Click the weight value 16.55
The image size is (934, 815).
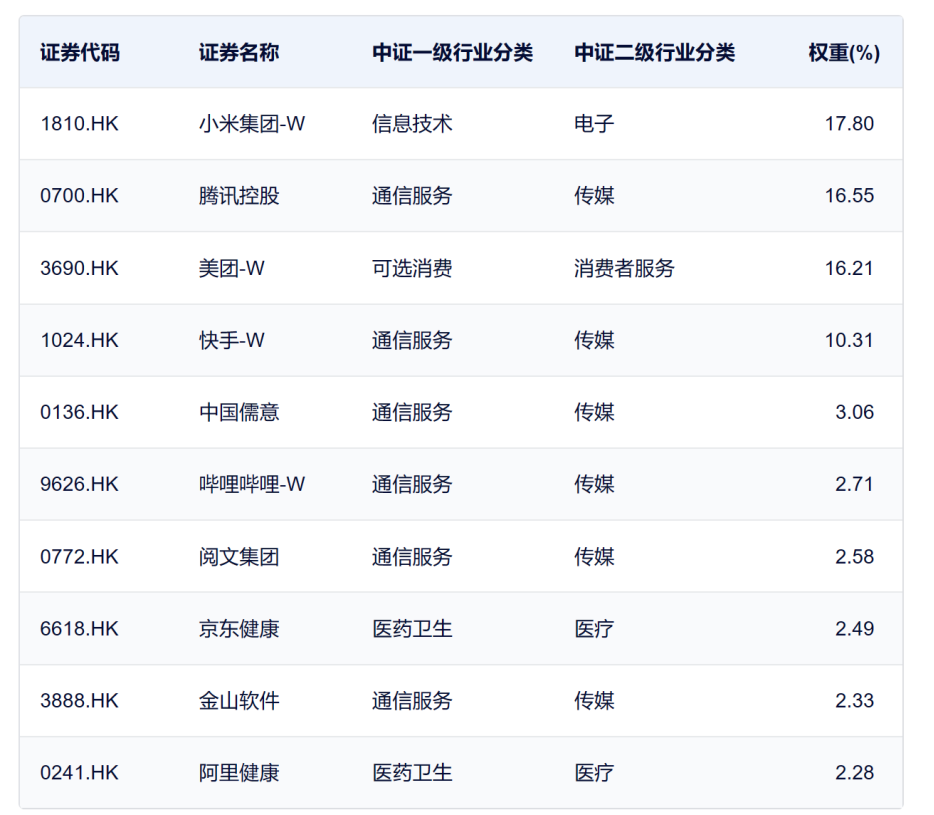(x=849, y=196)
